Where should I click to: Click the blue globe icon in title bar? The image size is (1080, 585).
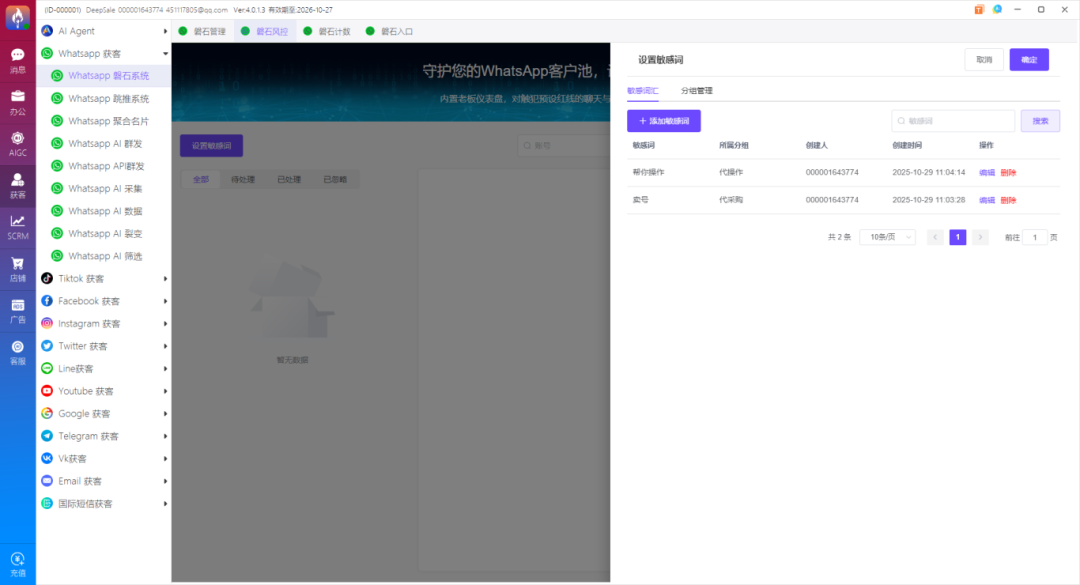pos(997,10)
